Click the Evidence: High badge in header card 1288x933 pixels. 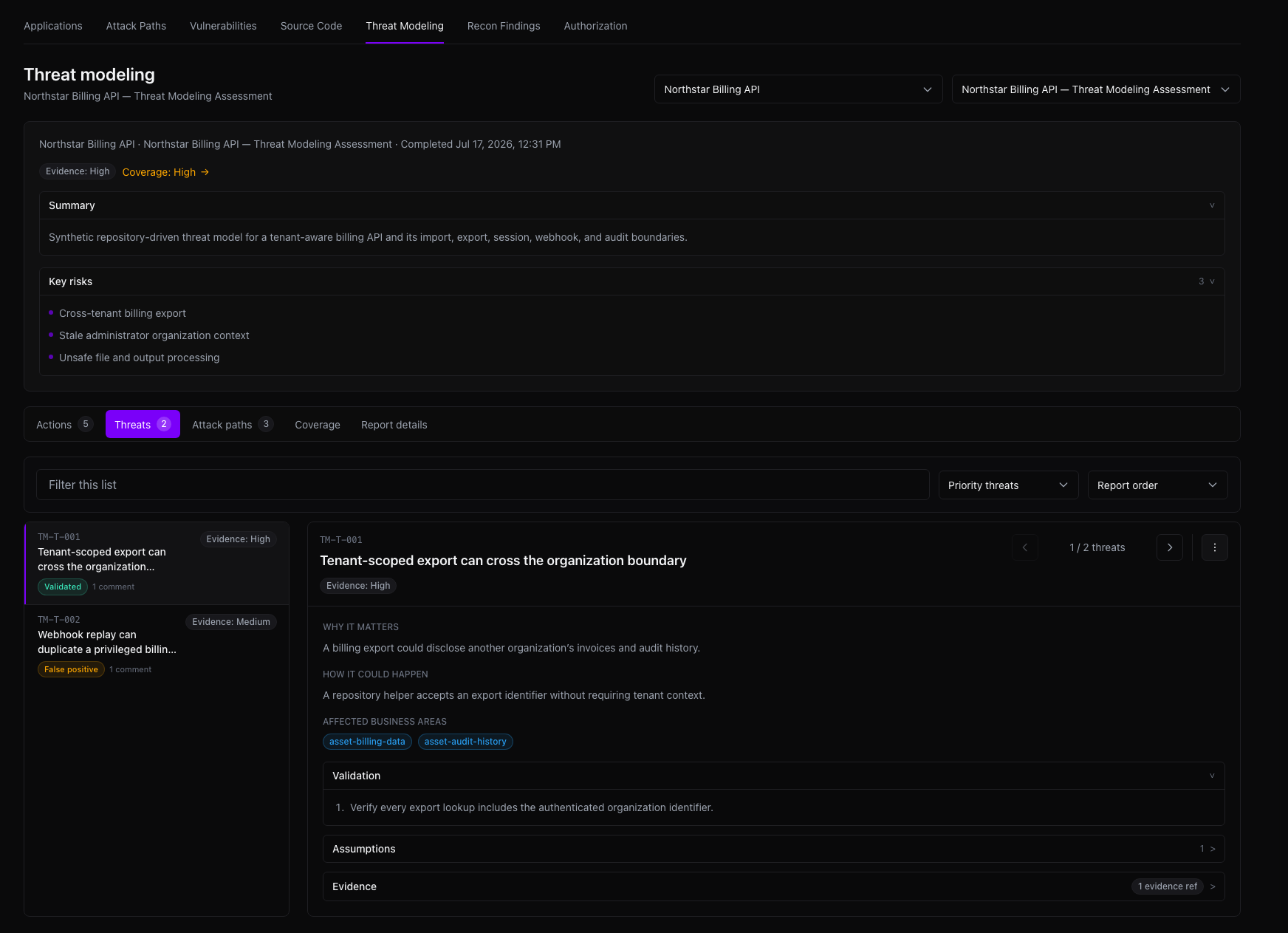point(78,171)
